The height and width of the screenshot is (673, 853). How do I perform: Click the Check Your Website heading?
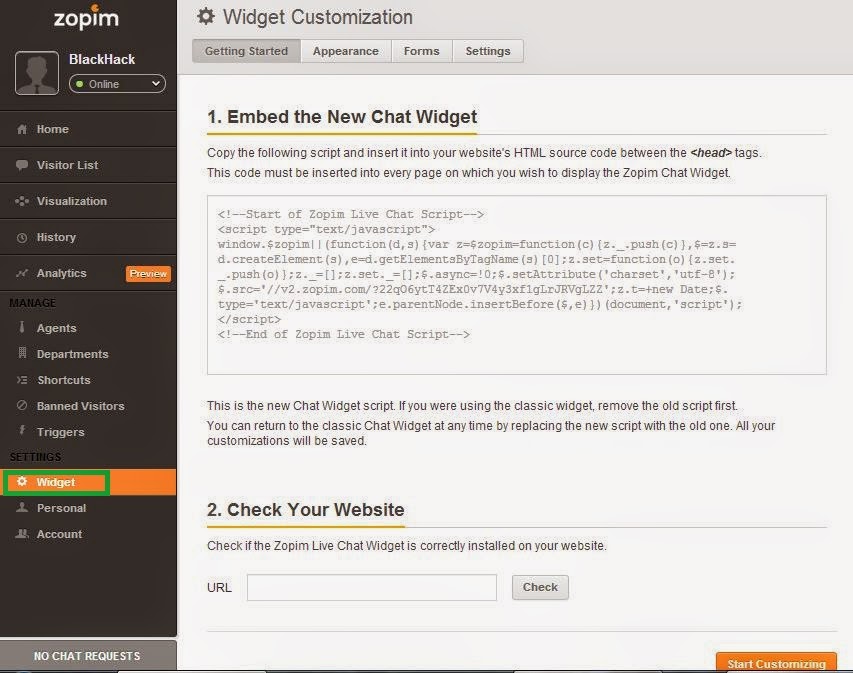tap(306, 510)
